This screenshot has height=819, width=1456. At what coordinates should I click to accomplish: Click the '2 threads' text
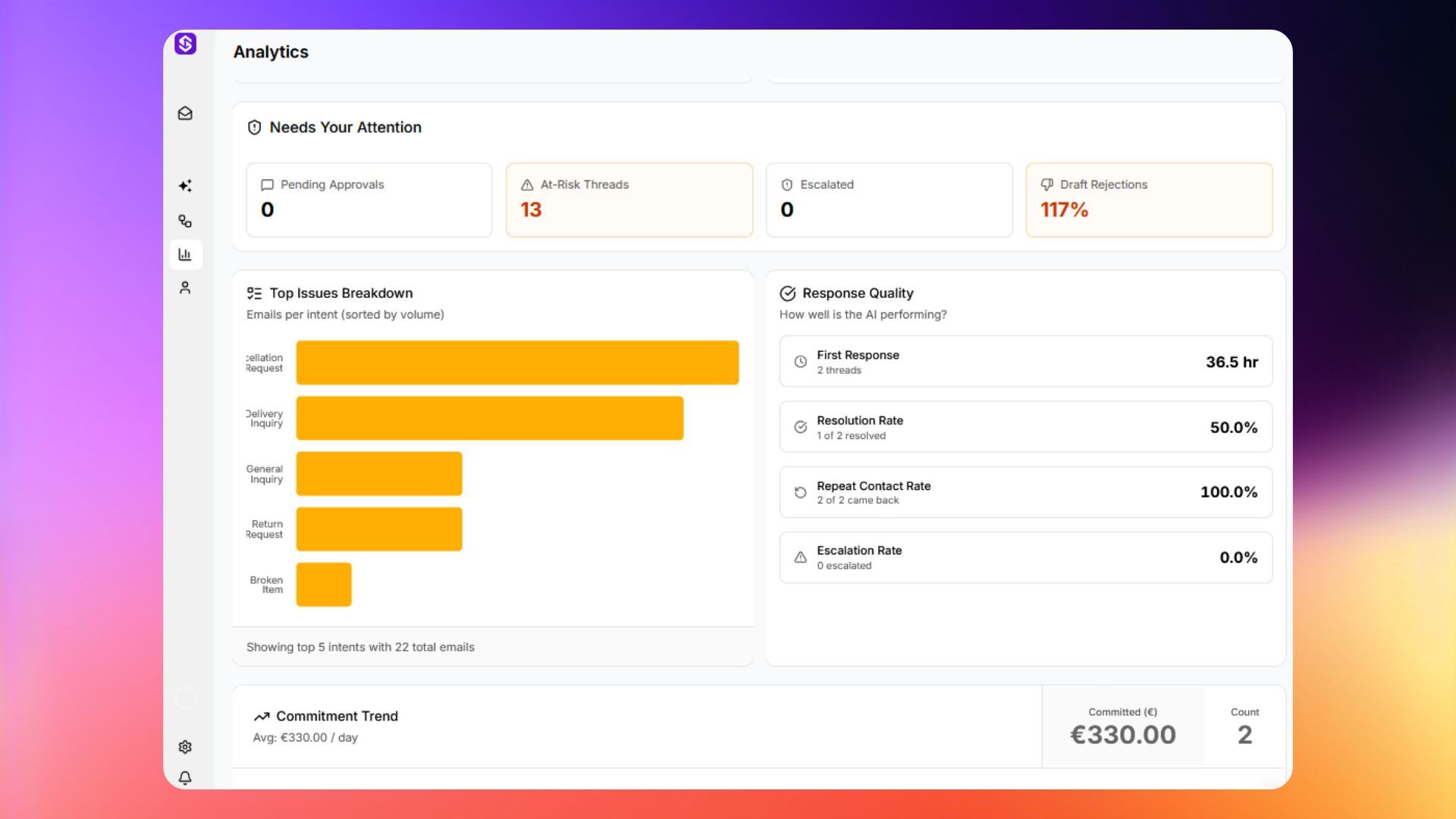click(x=839, y=371)
